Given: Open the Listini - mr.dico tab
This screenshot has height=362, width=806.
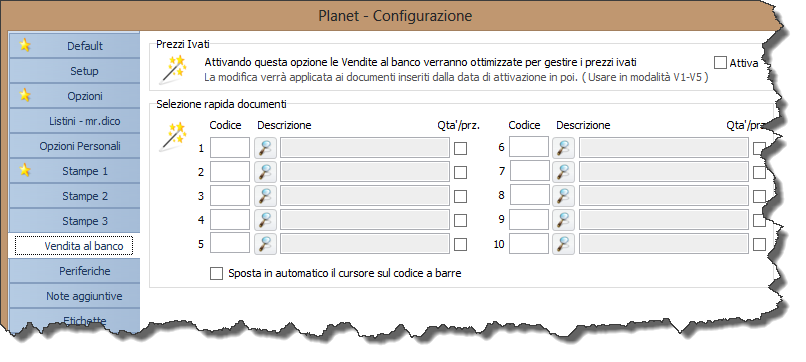Looking at the screenshot, I should (x=75, y=121).
